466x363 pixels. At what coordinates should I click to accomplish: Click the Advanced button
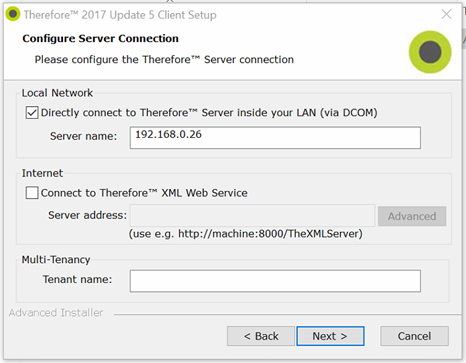click(412, 216)
